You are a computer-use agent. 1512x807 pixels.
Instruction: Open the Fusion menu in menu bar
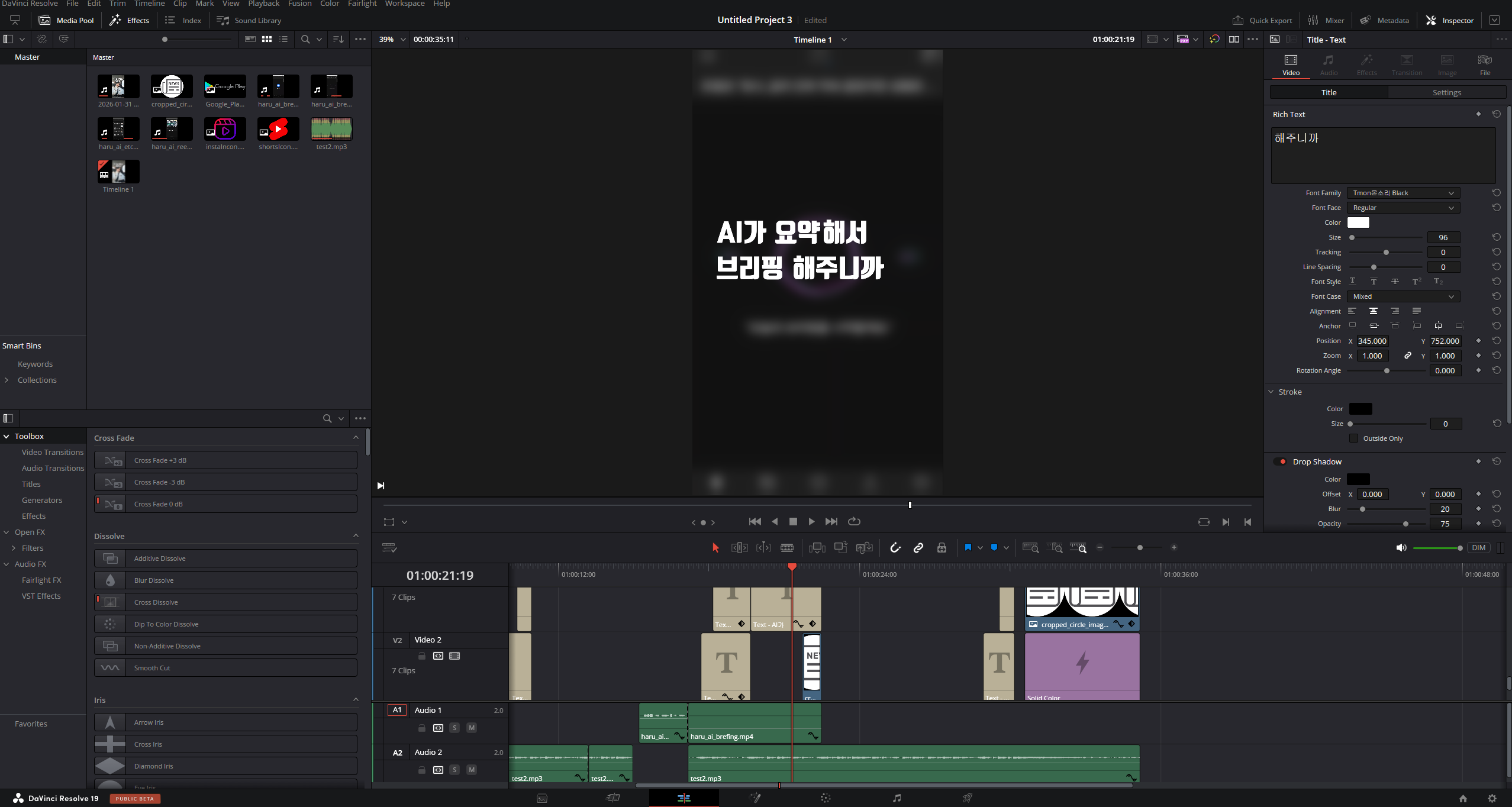coord(299,4)
